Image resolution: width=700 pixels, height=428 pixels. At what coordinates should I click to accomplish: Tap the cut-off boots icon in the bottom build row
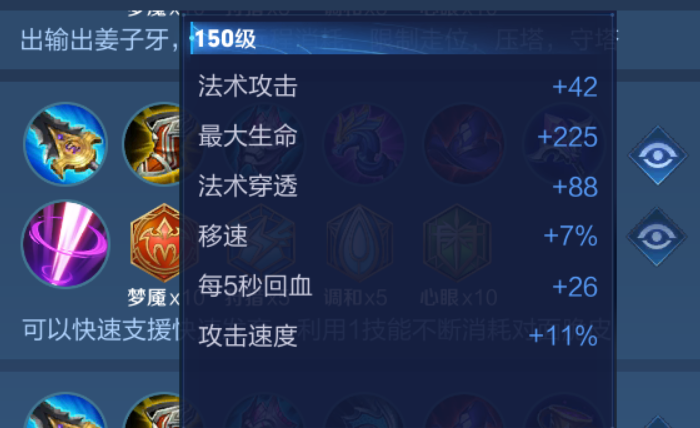(151, 411)
